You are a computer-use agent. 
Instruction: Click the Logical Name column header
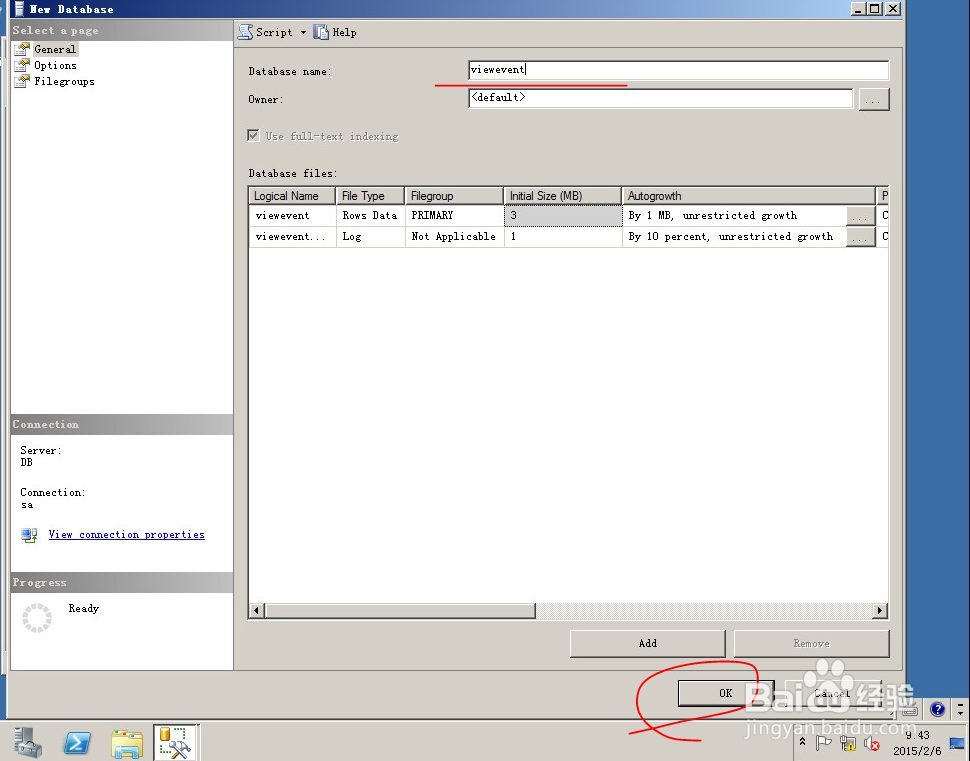292,196
